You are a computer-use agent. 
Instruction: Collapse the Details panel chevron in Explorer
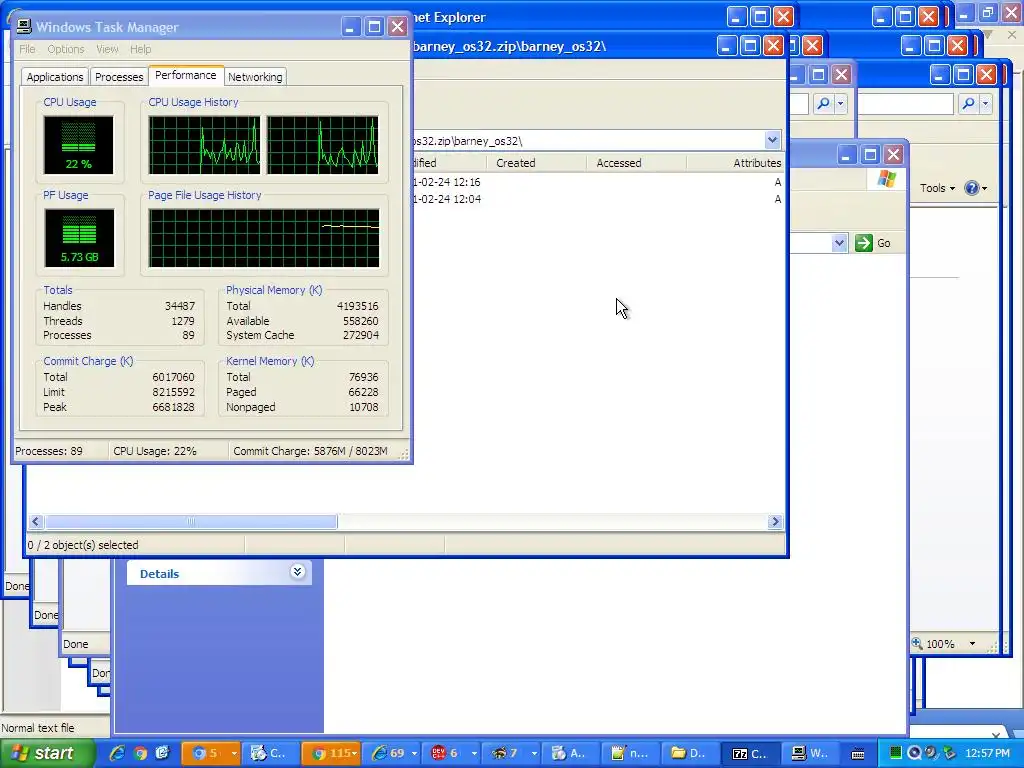[297, 572]
